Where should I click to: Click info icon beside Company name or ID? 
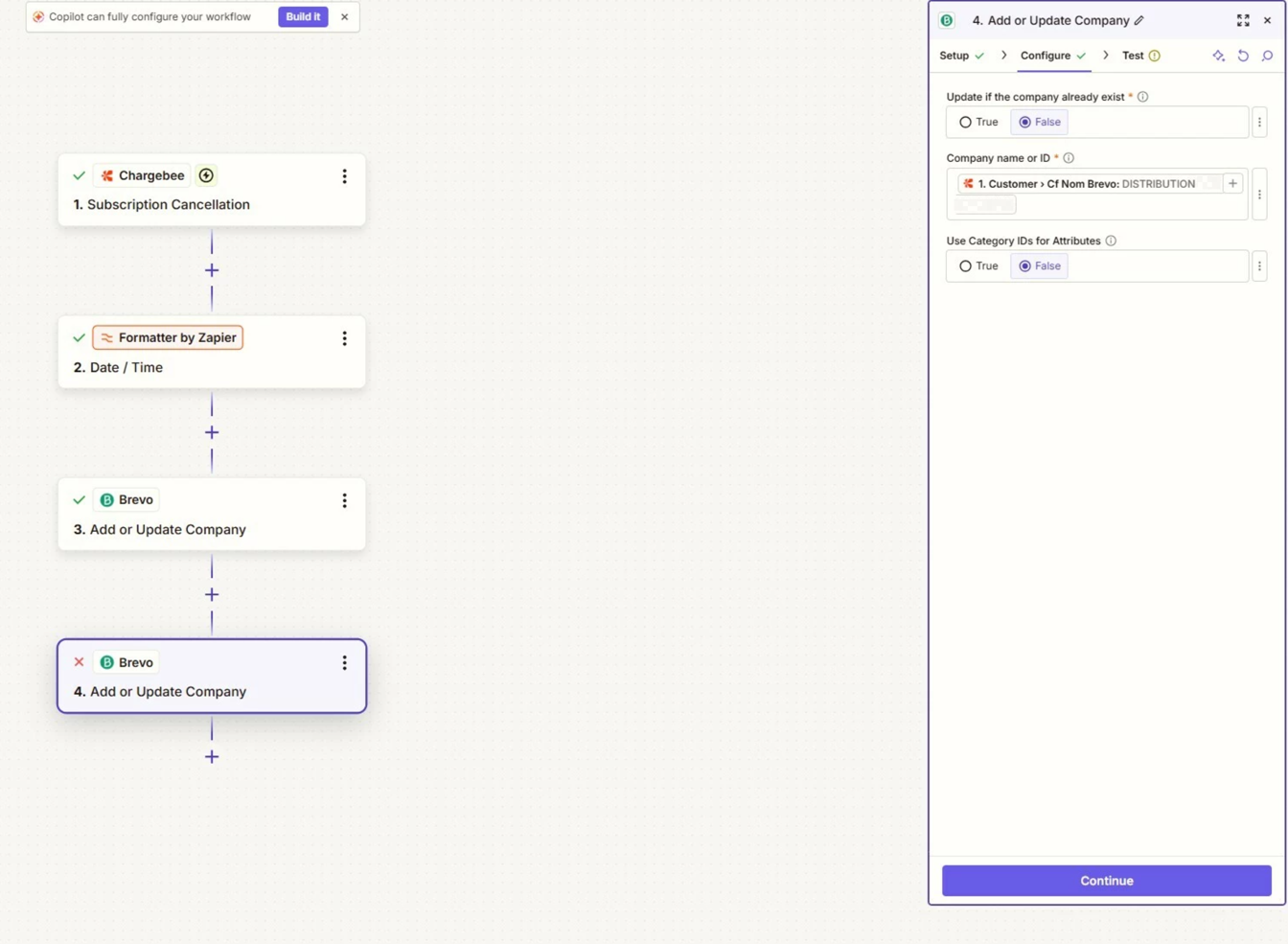pyautogui.click(x=1069, y=158)
